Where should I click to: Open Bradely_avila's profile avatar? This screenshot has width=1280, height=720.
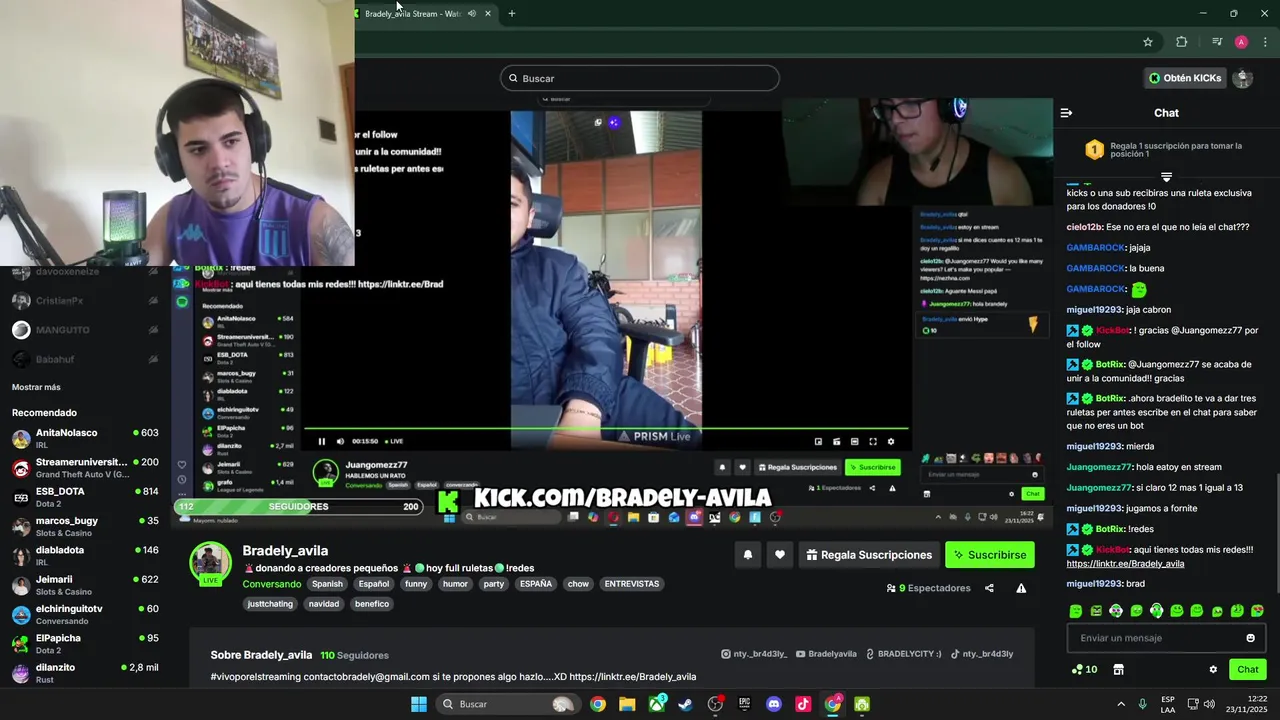(x=211, y=563)
